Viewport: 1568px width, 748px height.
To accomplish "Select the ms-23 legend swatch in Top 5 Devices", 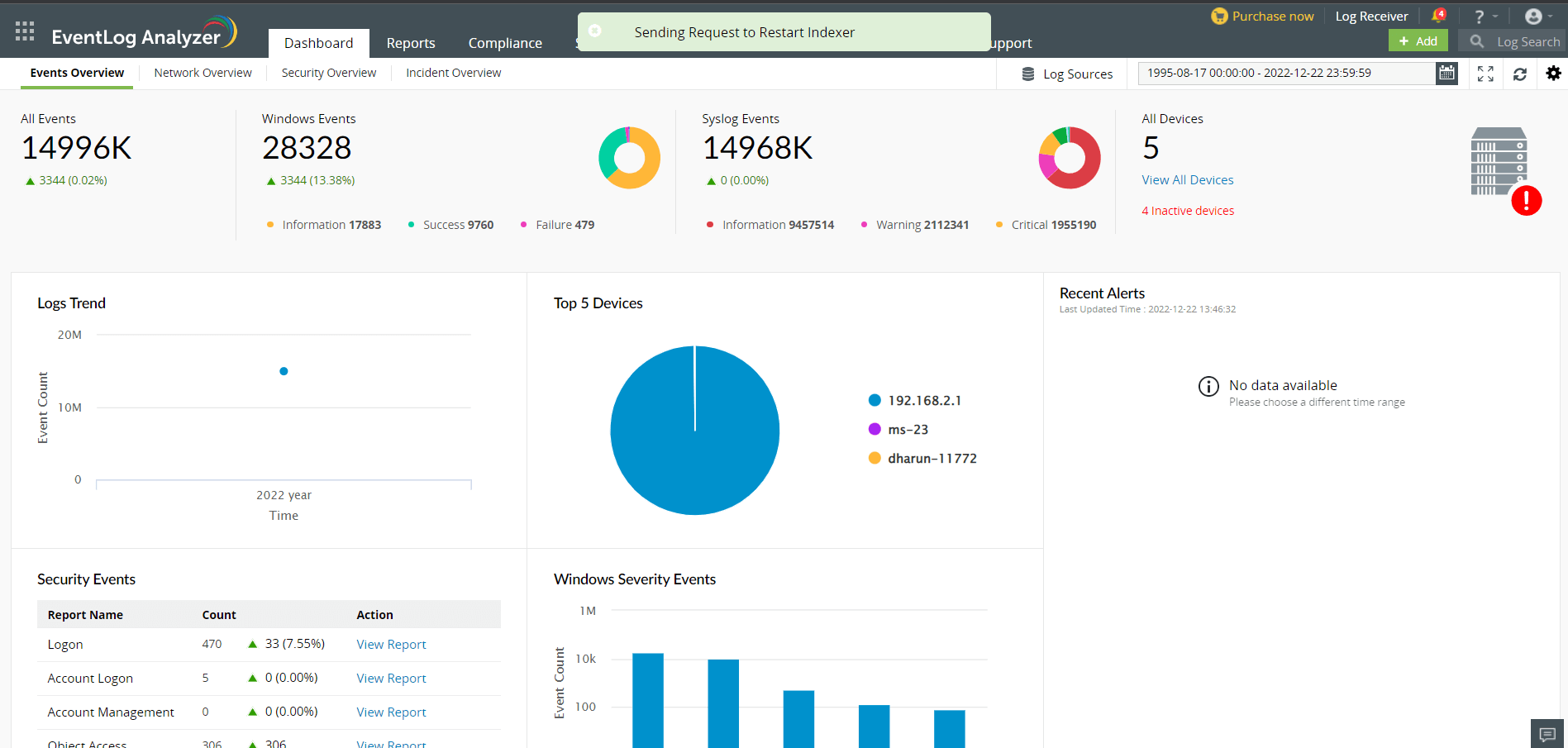I will [x=875, y=429].
